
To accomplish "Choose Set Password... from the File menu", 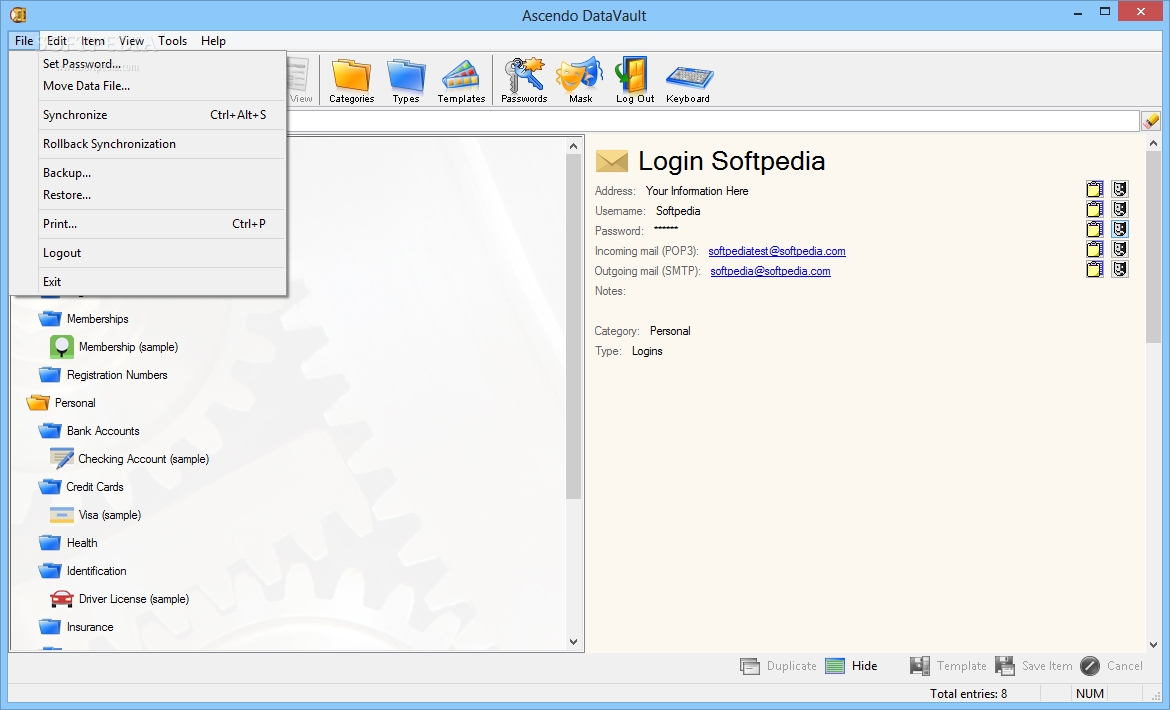I will (x=148, y=64).
